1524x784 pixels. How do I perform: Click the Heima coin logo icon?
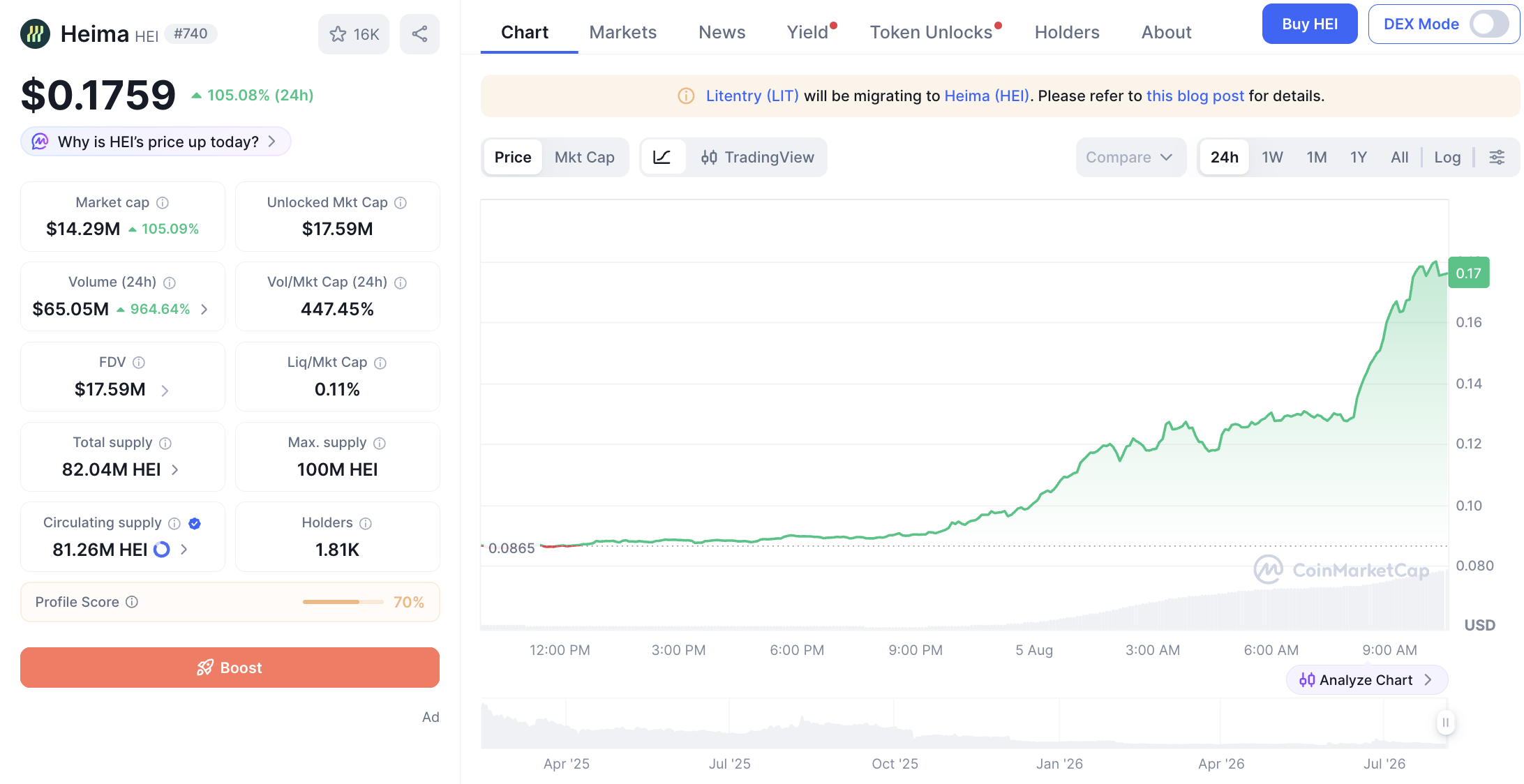(35, 33)
